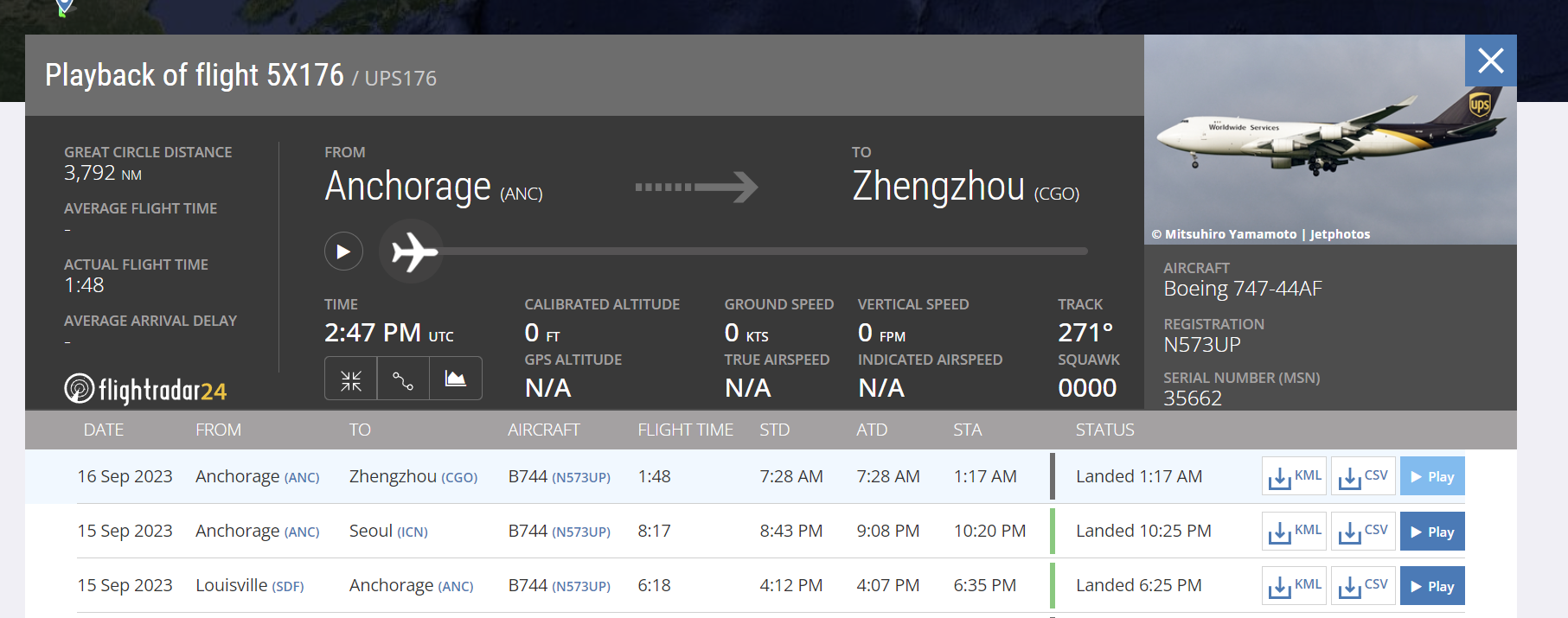The height and width of the screenshot is (618, 1568).
Task: Click the Landed 10:25 PM status
Action: [1143, 531]
